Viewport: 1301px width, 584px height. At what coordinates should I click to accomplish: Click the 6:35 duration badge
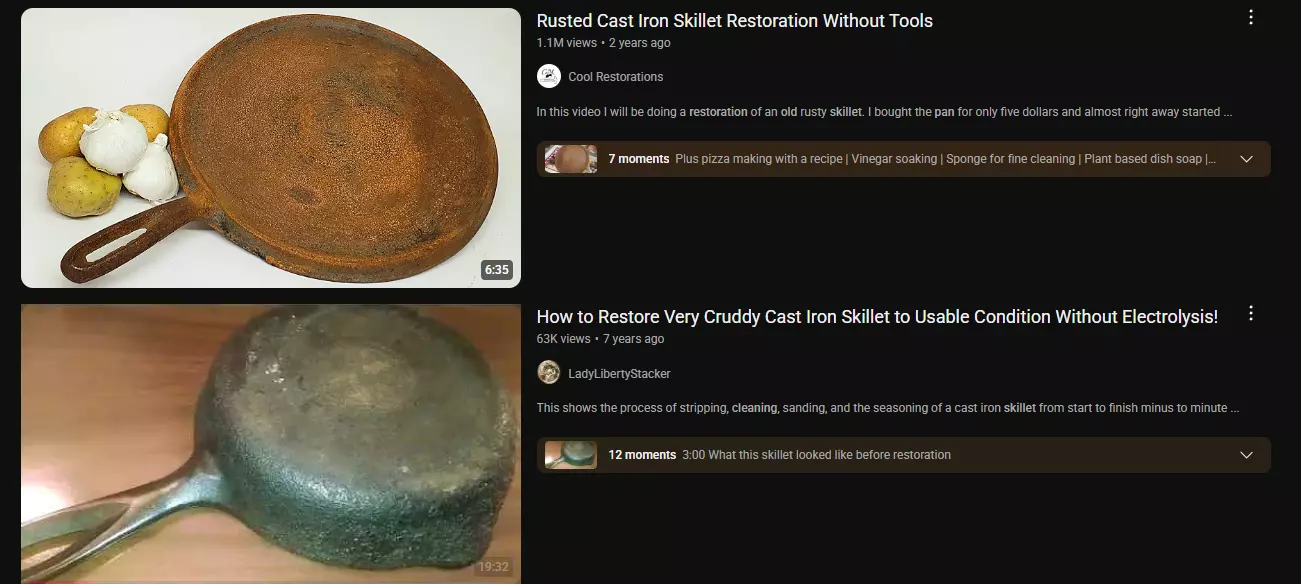point(497,270)
